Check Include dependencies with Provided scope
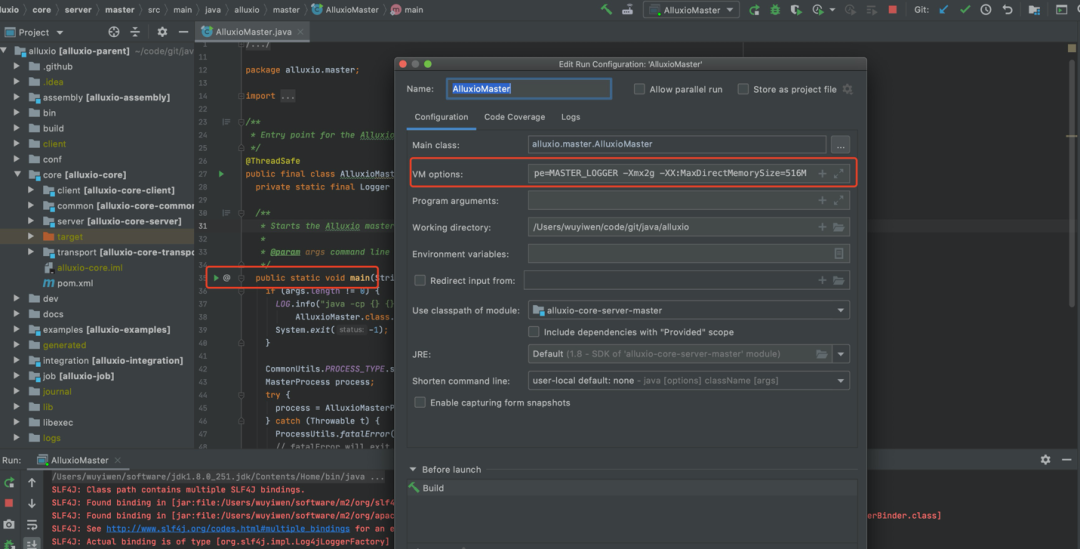 click(x=533, y=332)
